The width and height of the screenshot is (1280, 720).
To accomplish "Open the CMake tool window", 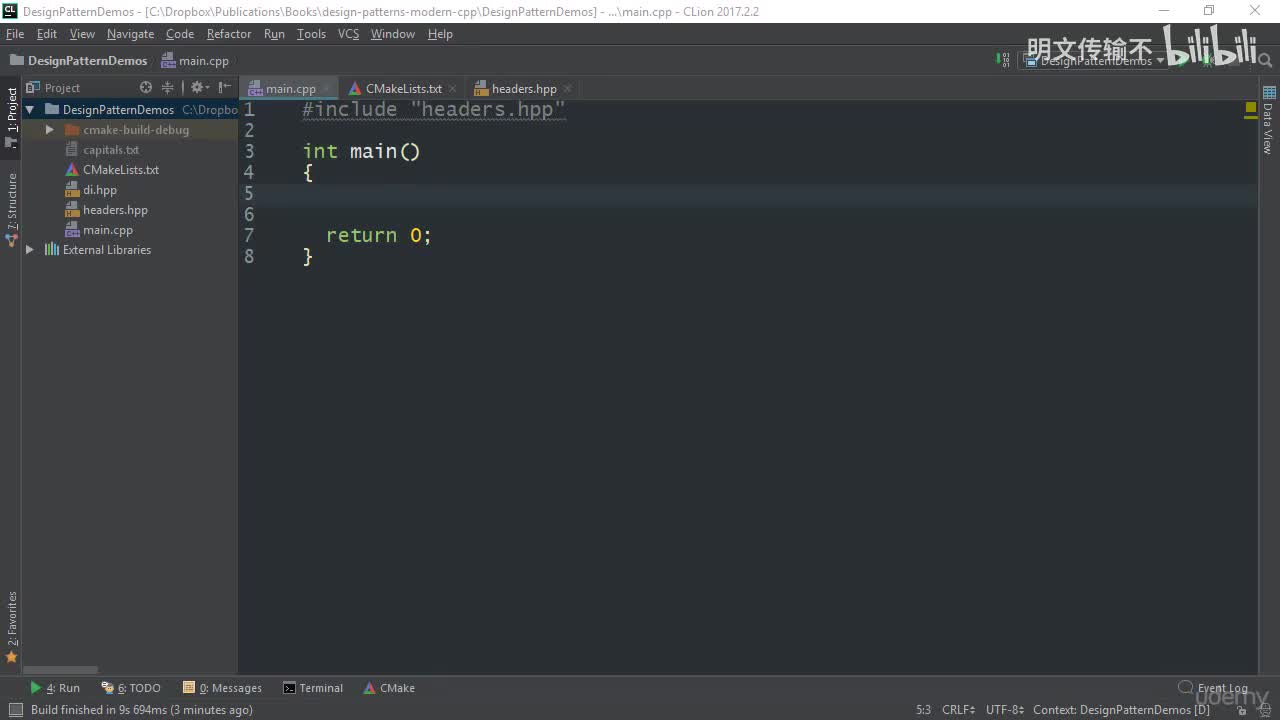I will click(389, 688).
